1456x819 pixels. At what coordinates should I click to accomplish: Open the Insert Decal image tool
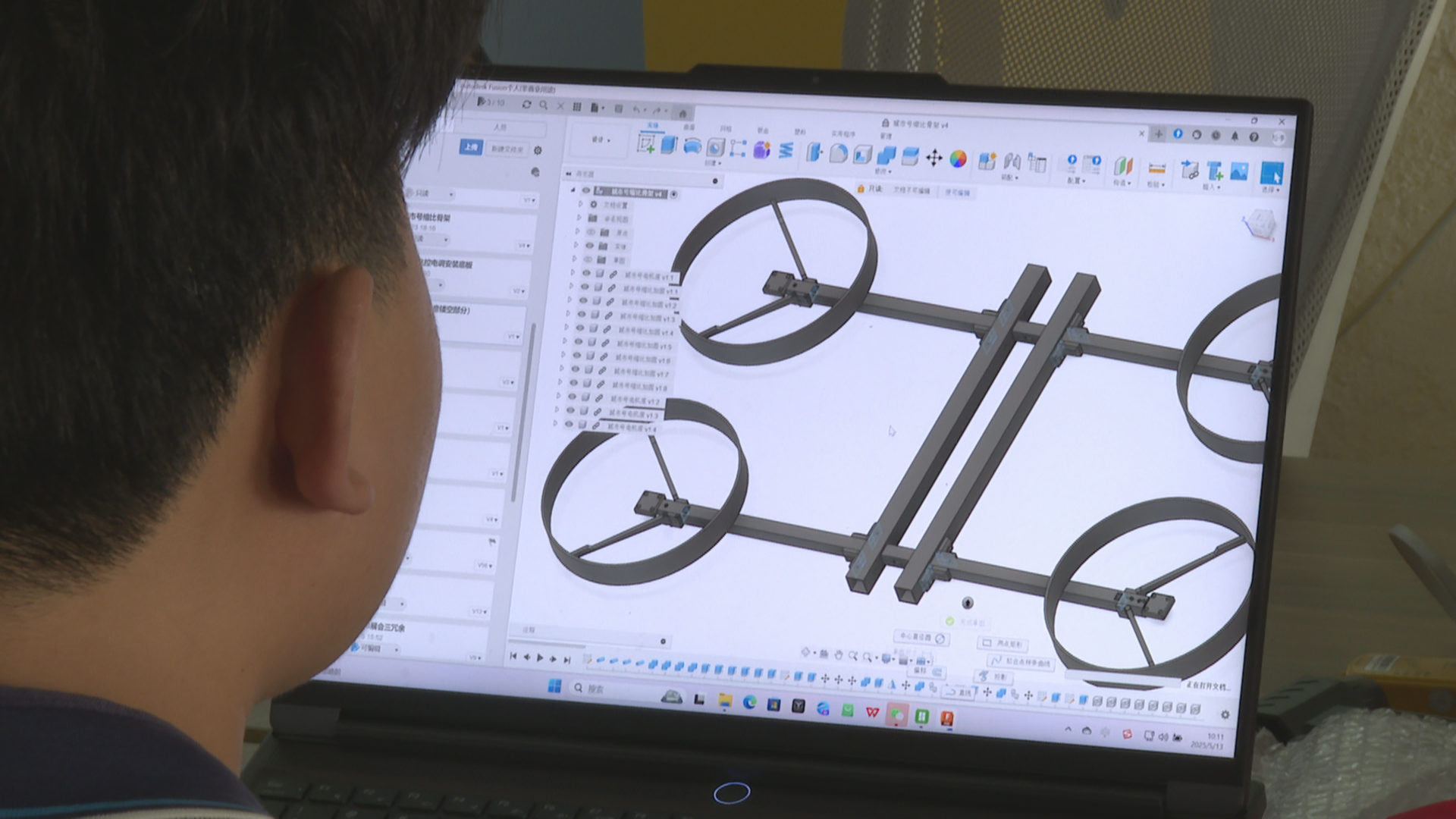(1239, 171)
